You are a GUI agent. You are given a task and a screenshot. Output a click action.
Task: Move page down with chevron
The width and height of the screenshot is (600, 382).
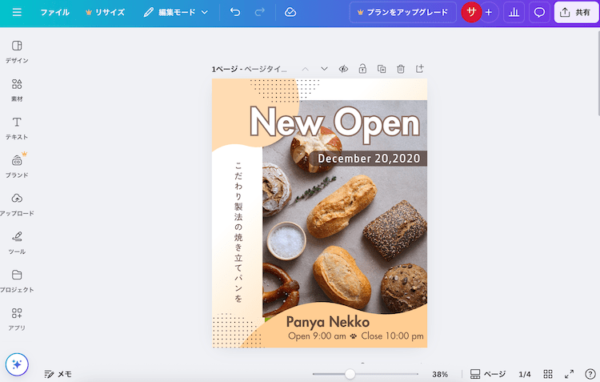point(324,69)
